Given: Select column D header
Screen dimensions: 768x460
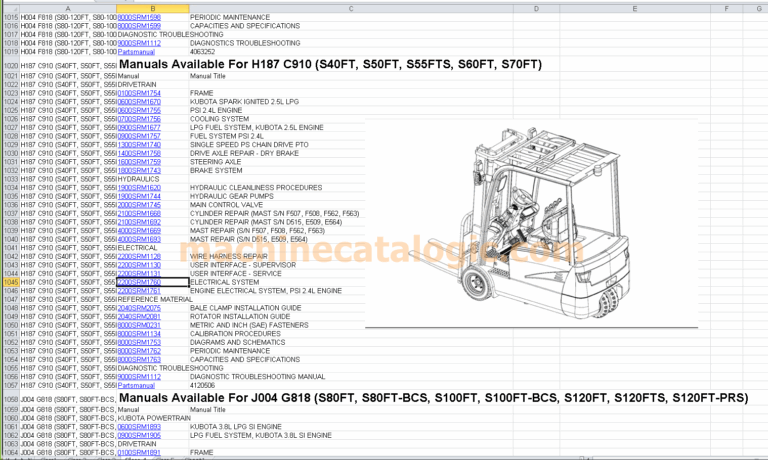Looking at the screenshot, I should click(536, 9).
